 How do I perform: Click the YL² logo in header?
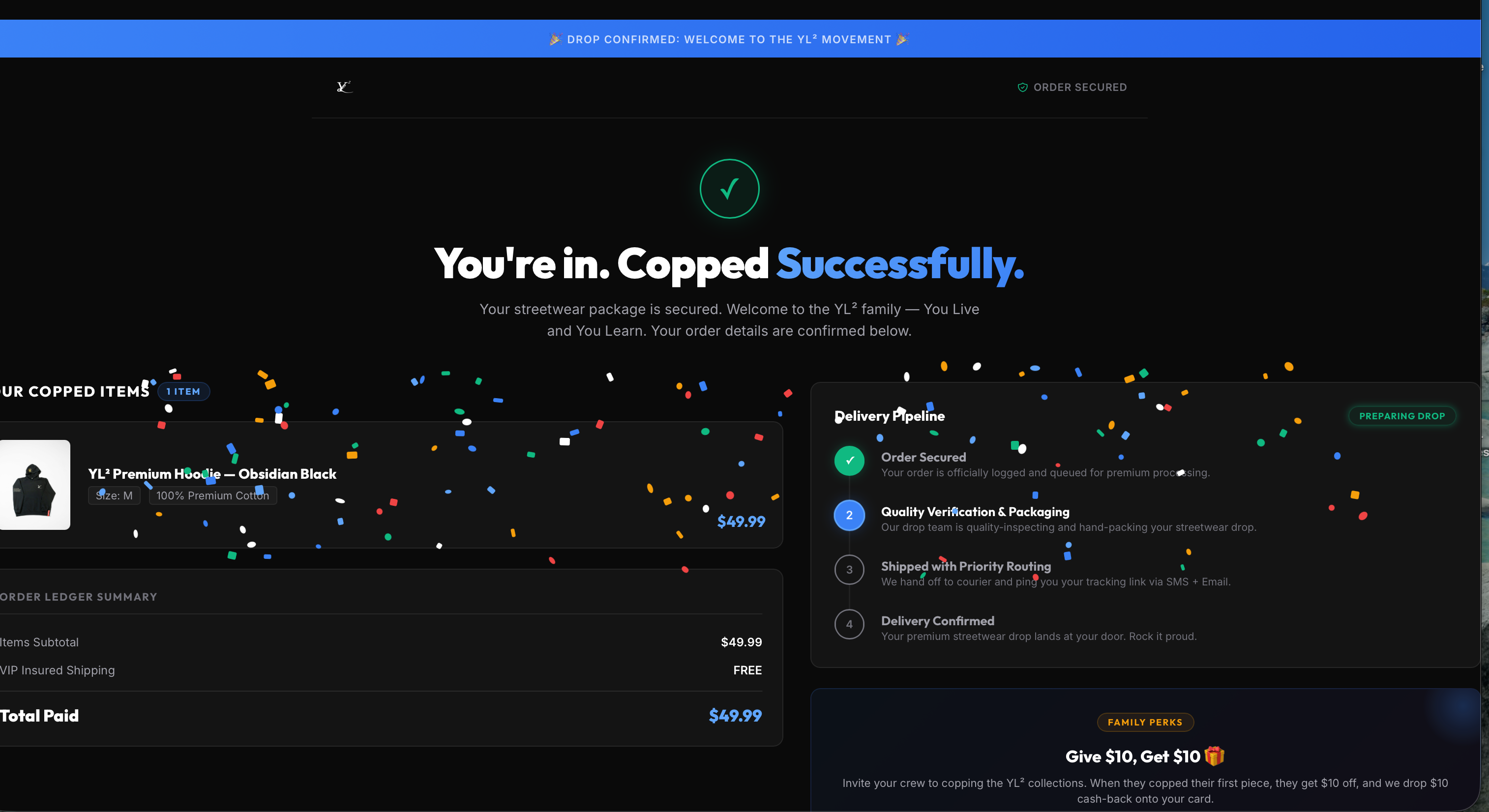345,87
